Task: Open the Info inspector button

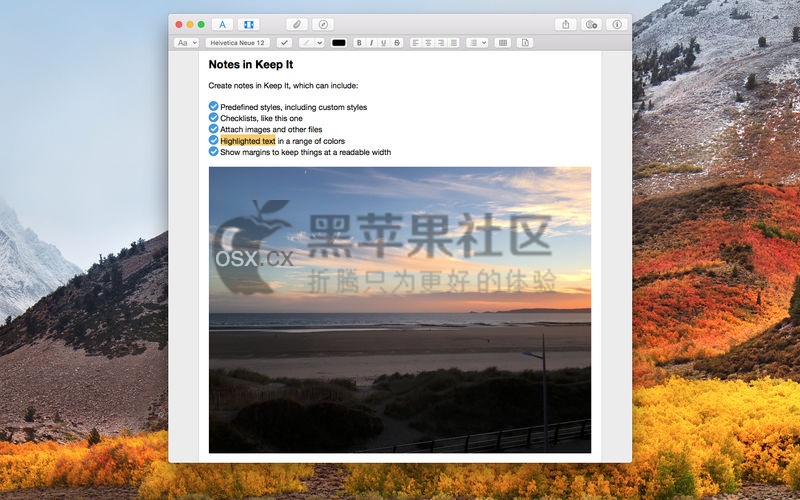Action: click(617, 24)
